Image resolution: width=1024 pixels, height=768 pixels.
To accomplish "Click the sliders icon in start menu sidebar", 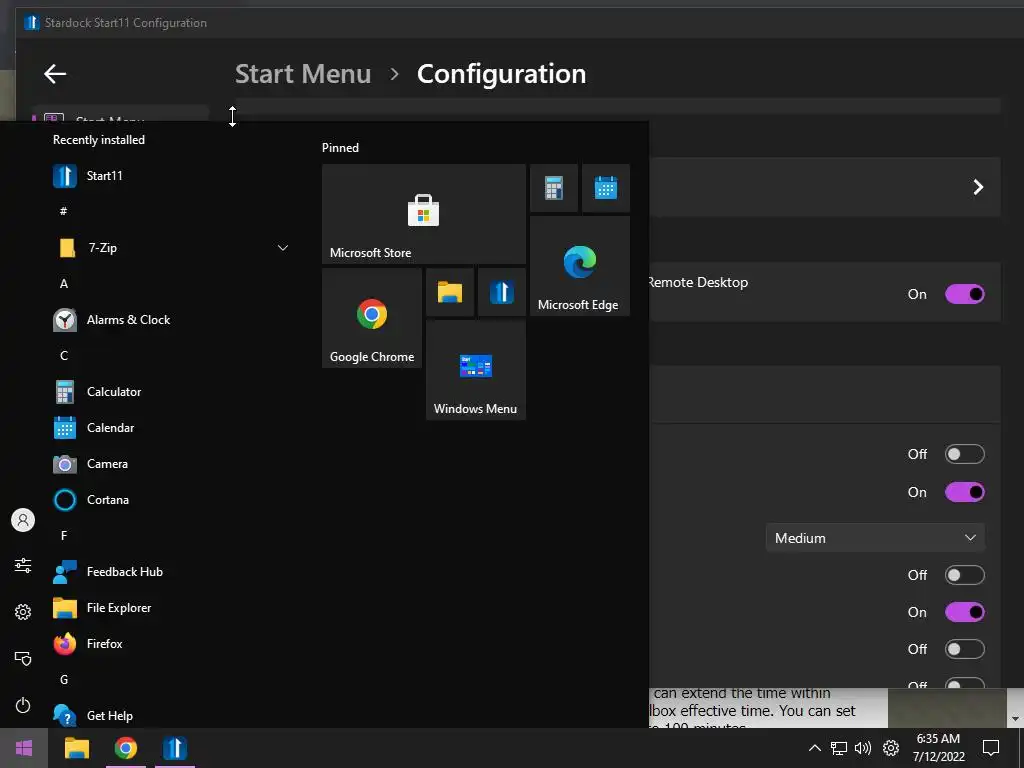I will pyautogui.click(x=23, y=566).
